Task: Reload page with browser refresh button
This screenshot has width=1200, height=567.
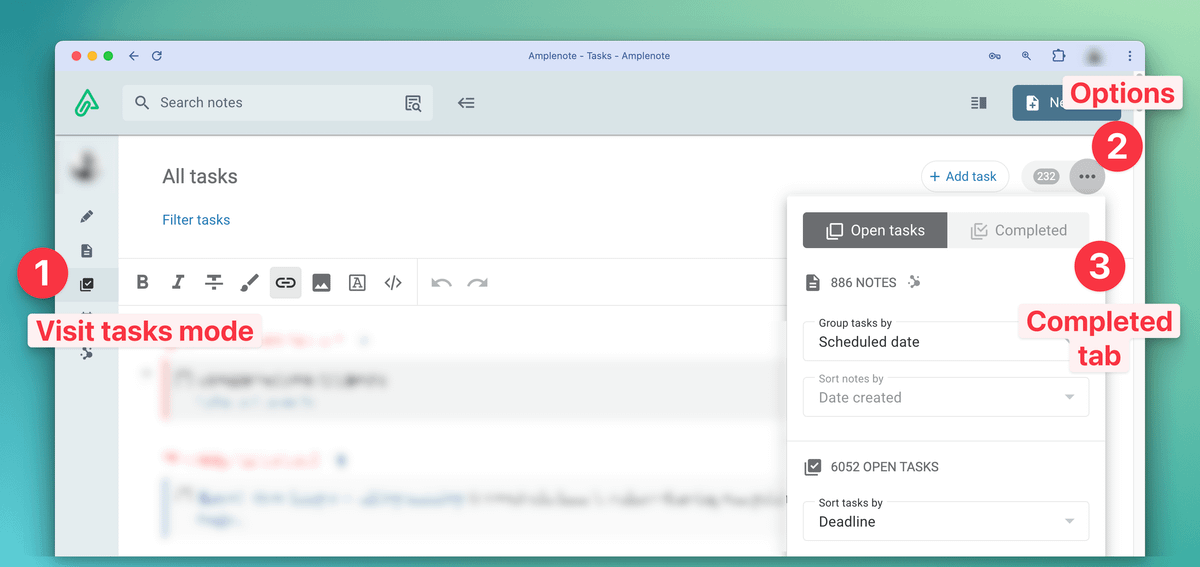Action: click(157, 56)
